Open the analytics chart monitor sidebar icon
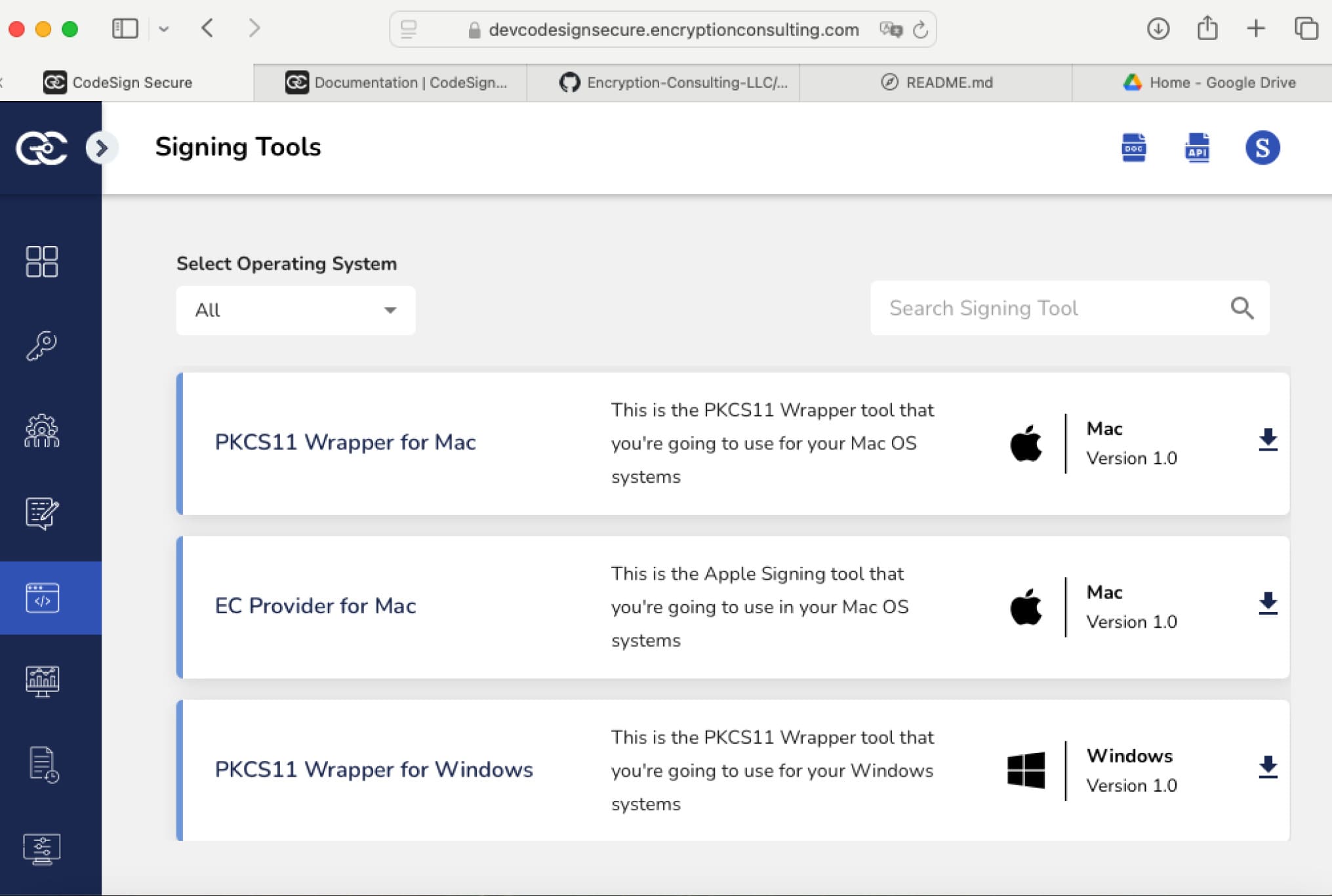Screen dimensions: 1332x896 click(42, 682)
